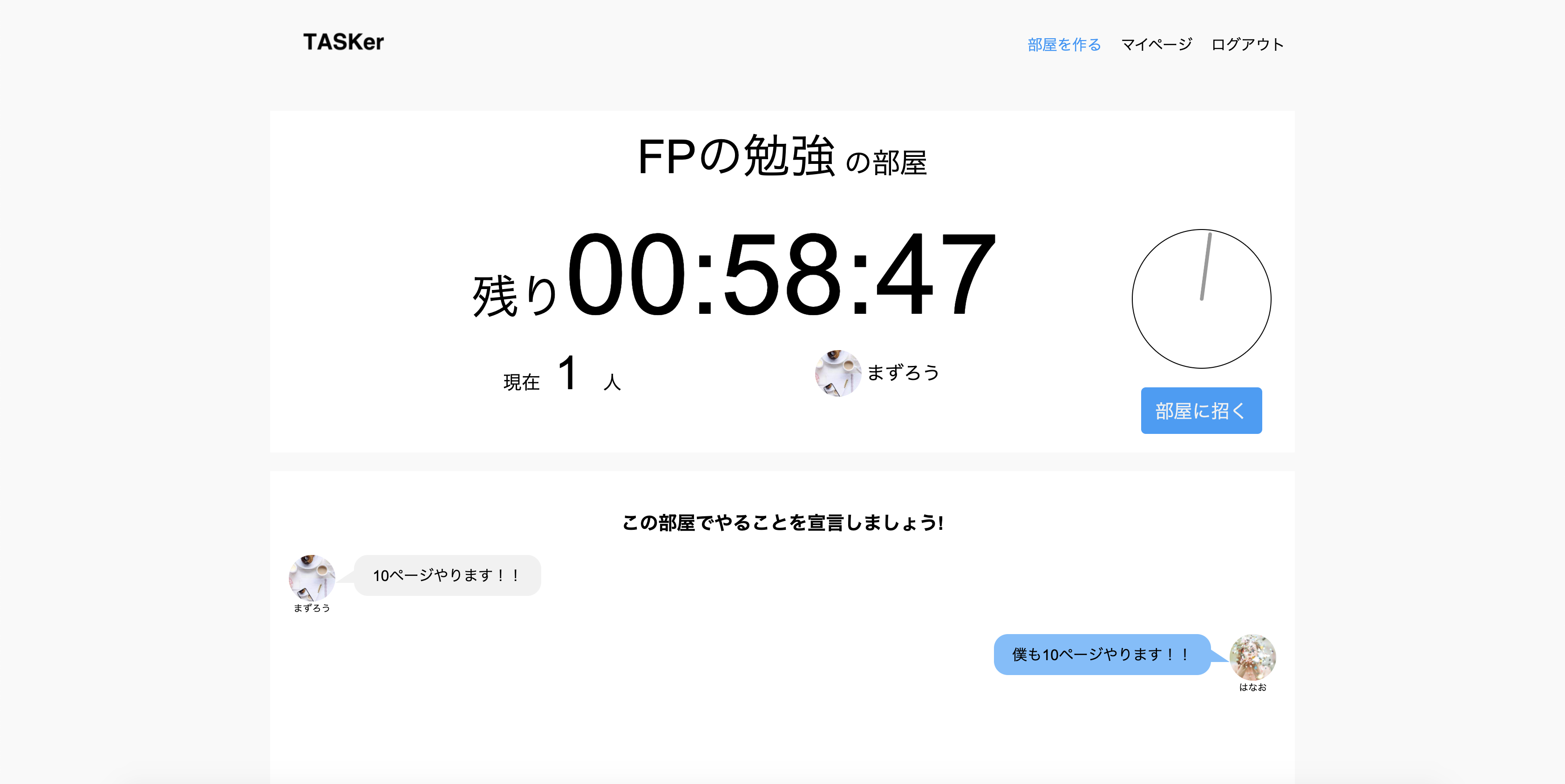Image resolution: width=1565 pixels, height=784 pixels.
Task: Click the まずろう name beside participant avatar
Action: [903, 372]
